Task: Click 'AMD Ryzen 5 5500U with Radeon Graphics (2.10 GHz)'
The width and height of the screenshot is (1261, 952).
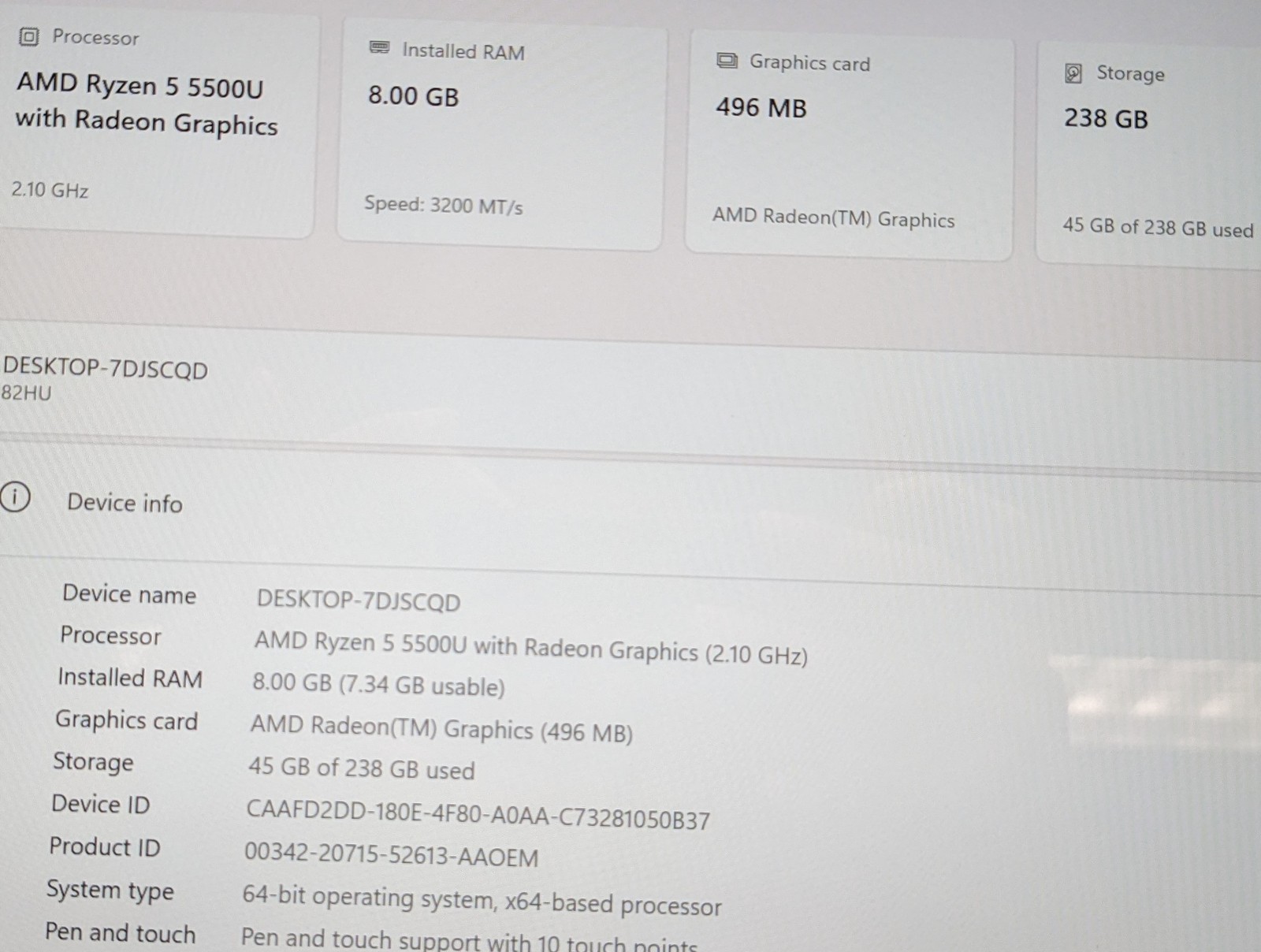Action: (530, 648)
